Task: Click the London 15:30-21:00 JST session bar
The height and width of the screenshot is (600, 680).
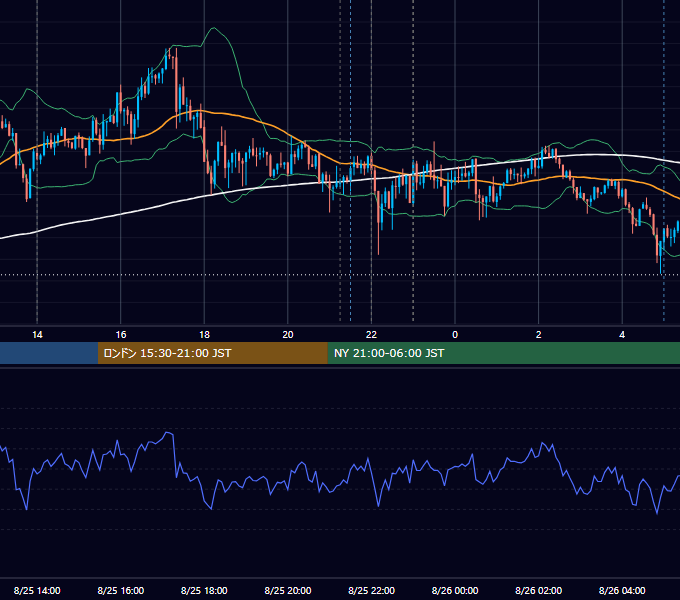Action: coord(212,353)
